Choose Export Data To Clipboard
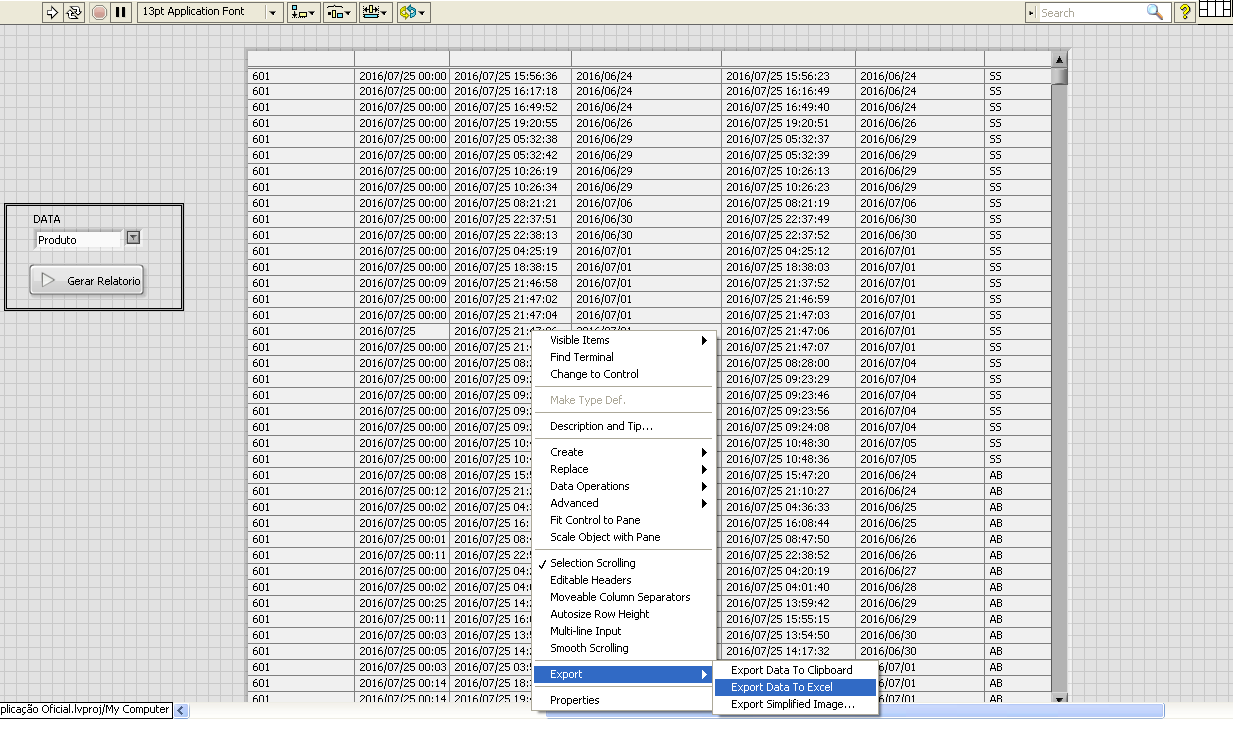 (x=791, y=670)
